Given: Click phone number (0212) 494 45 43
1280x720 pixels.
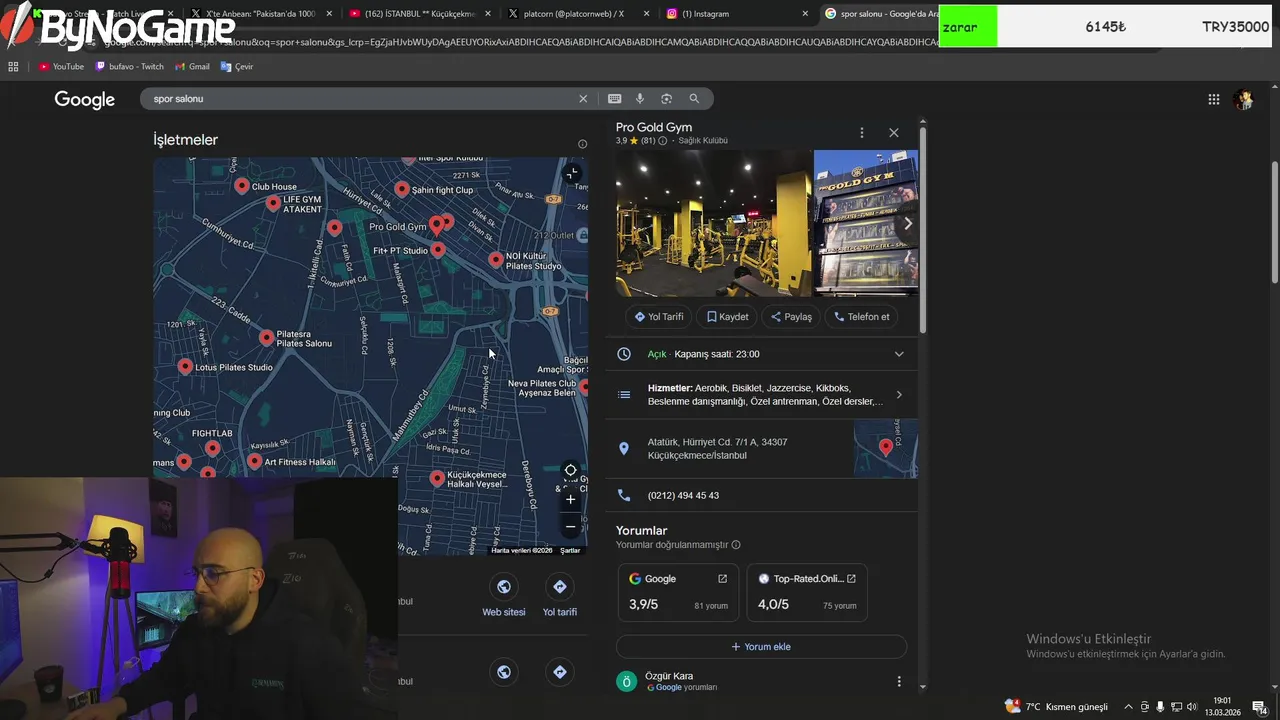Looking at the screenshot, I should (683, 495).
